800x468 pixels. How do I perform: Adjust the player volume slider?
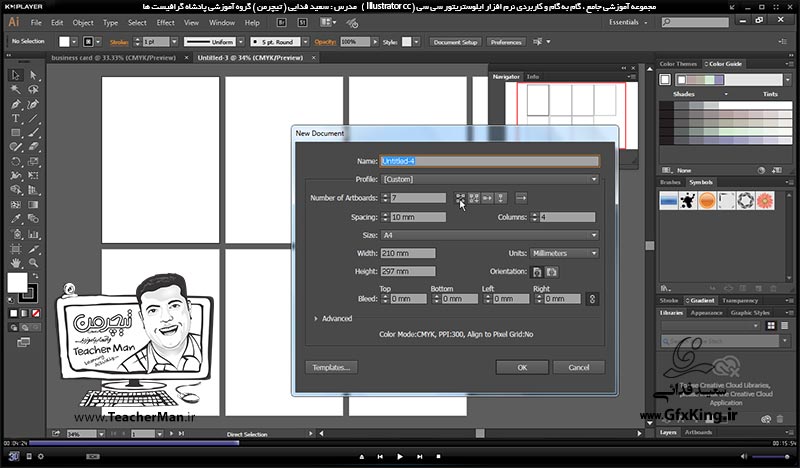pos(771,456)
